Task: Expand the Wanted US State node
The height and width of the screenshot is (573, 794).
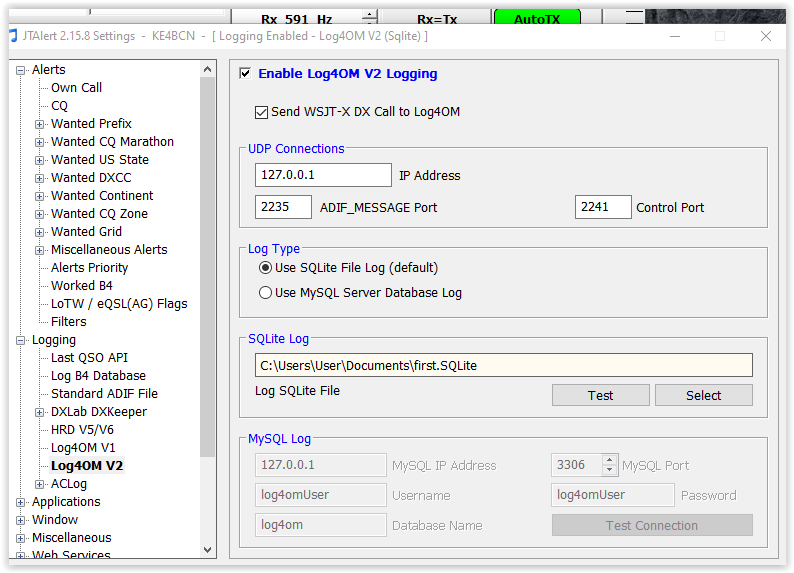Action: pyautogui.click(x=39, y=160)
